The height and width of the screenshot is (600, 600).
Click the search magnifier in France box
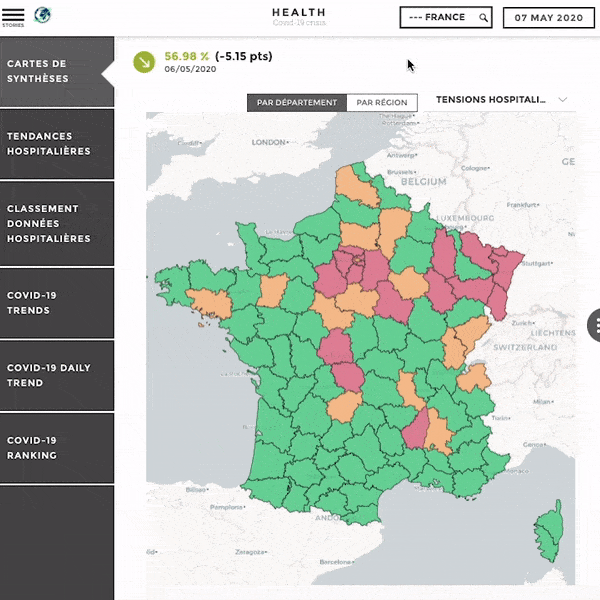click(483, 18)
